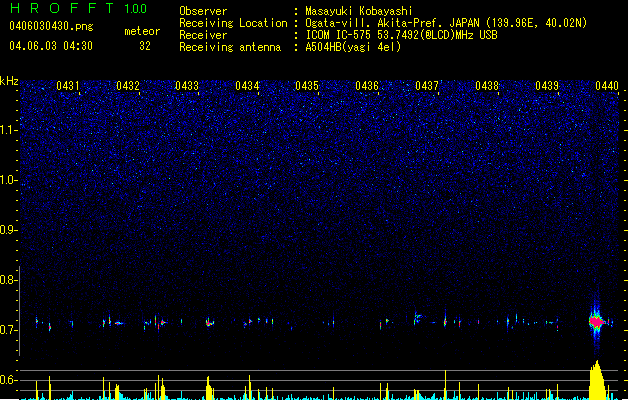Select the filename 0406030430.png

pos(51,26)
